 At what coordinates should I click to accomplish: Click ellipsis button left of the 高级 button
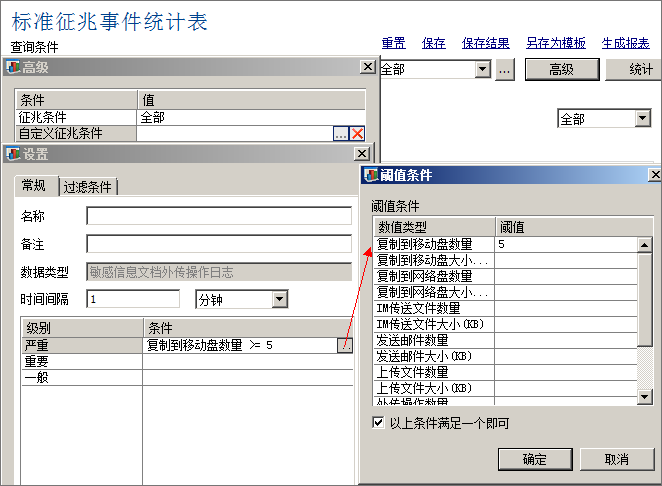tap(505, 69)
